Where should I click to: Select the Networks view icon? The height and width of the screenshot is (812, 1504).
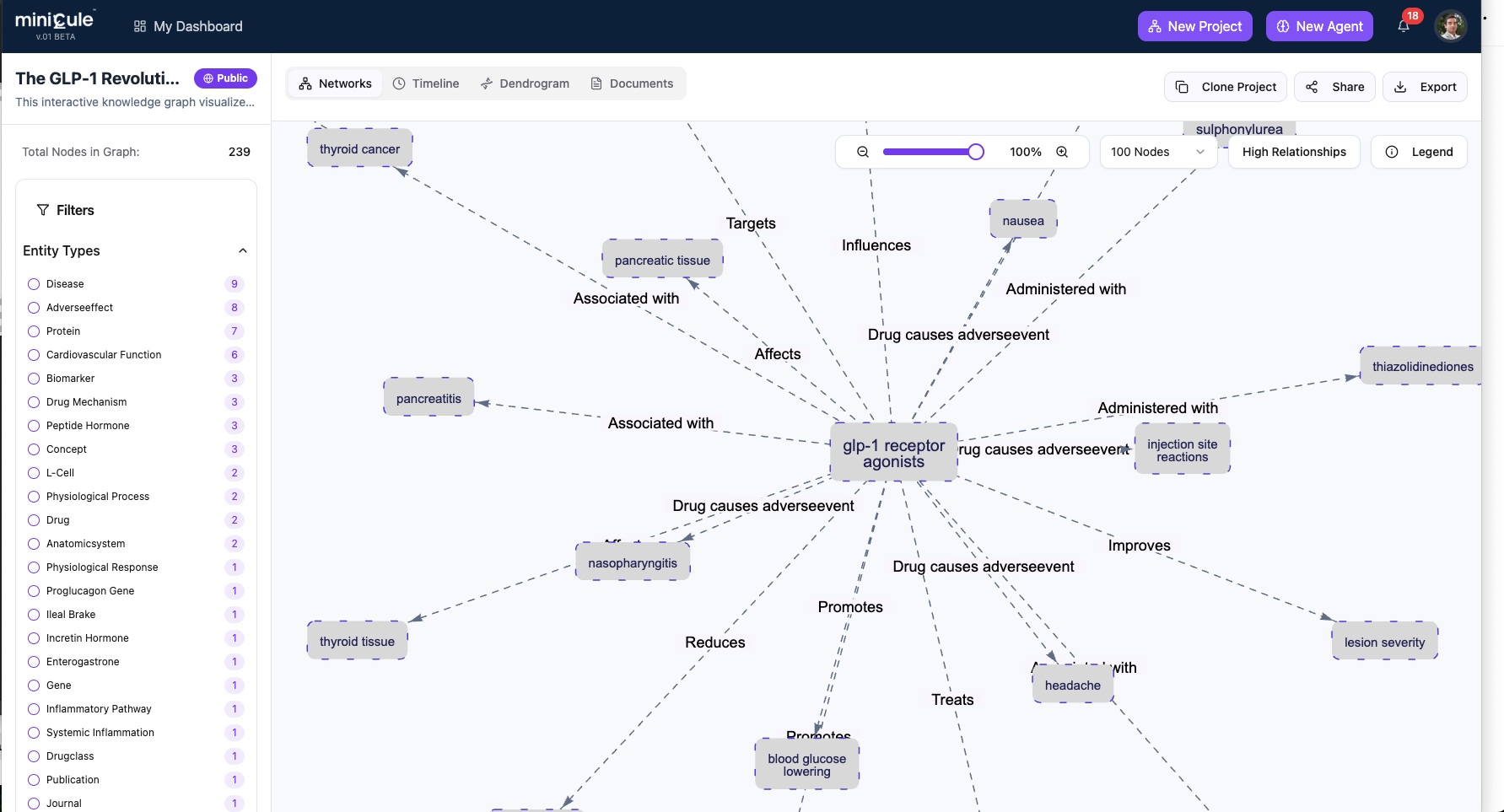coord(305,83)
